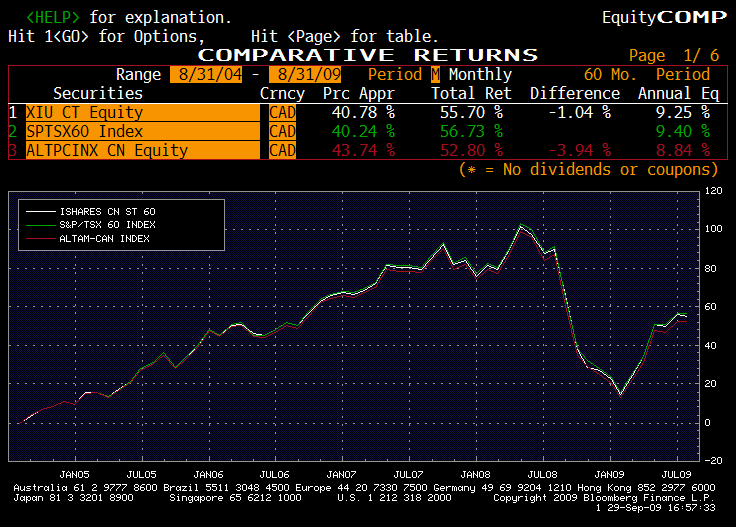Click the CAD currency field for ALTPCINX
This screenshot has width=736, height=527.
coord(283,150)
